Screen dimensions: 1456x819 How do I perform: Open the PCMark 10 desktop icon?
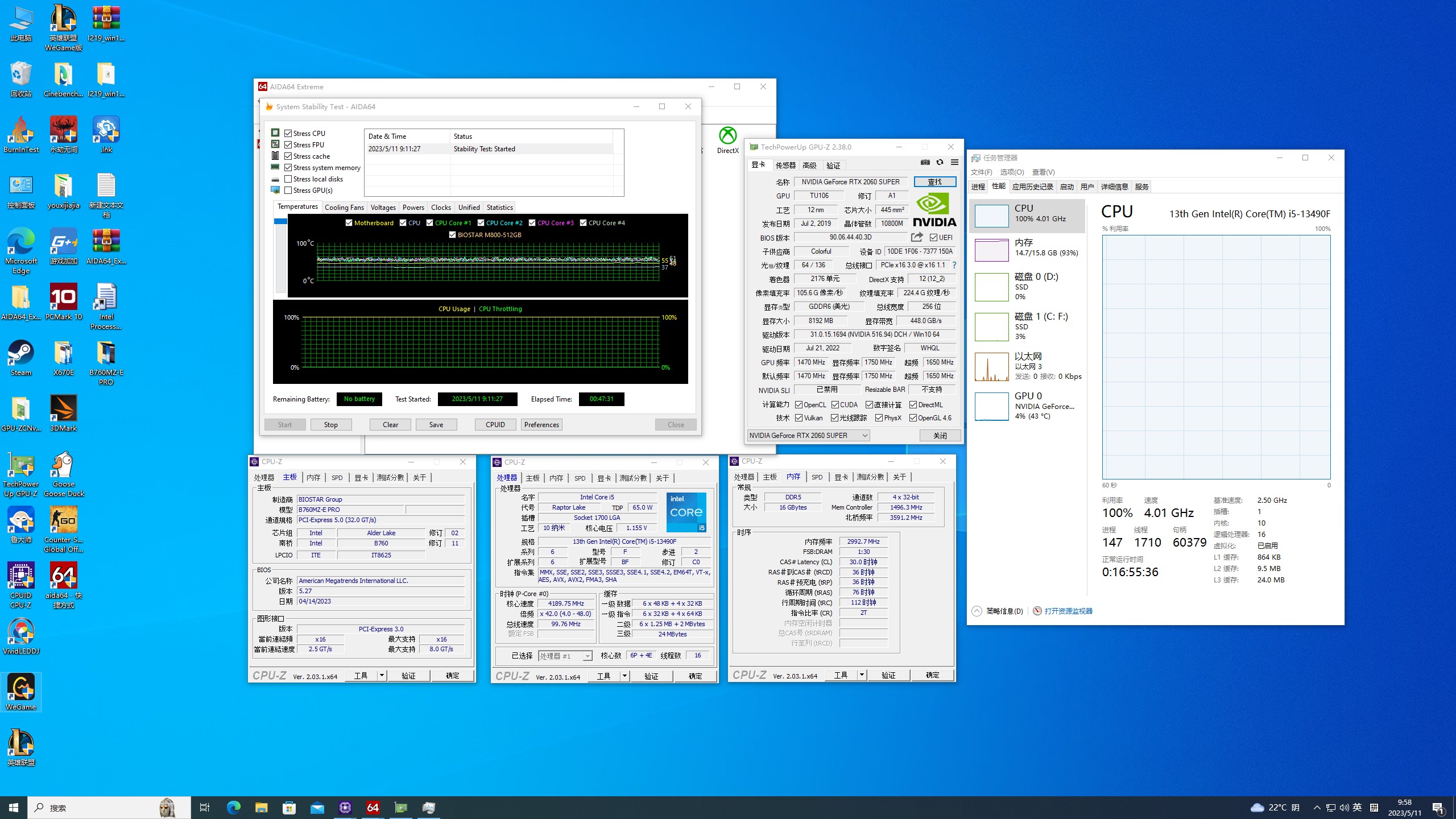tap(63, 303)
